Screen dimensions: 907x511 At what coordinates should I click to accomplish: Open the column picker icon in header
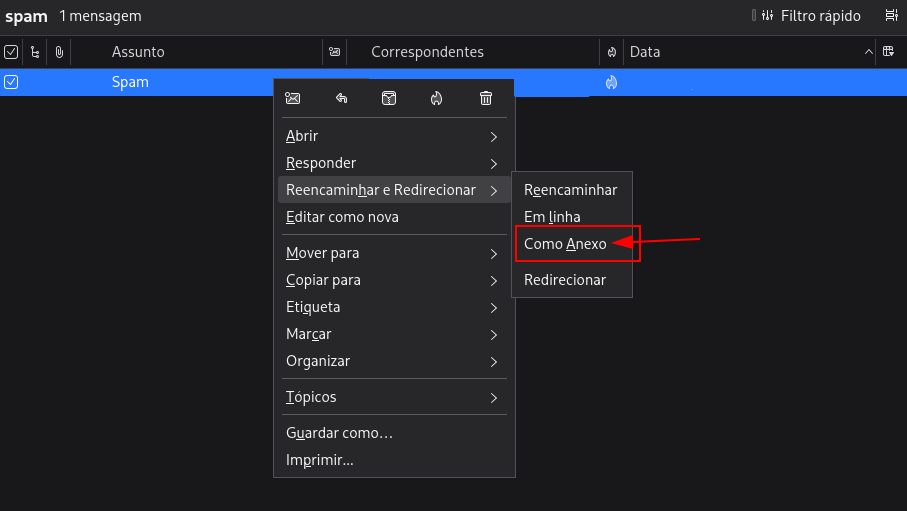coord(888,52)
